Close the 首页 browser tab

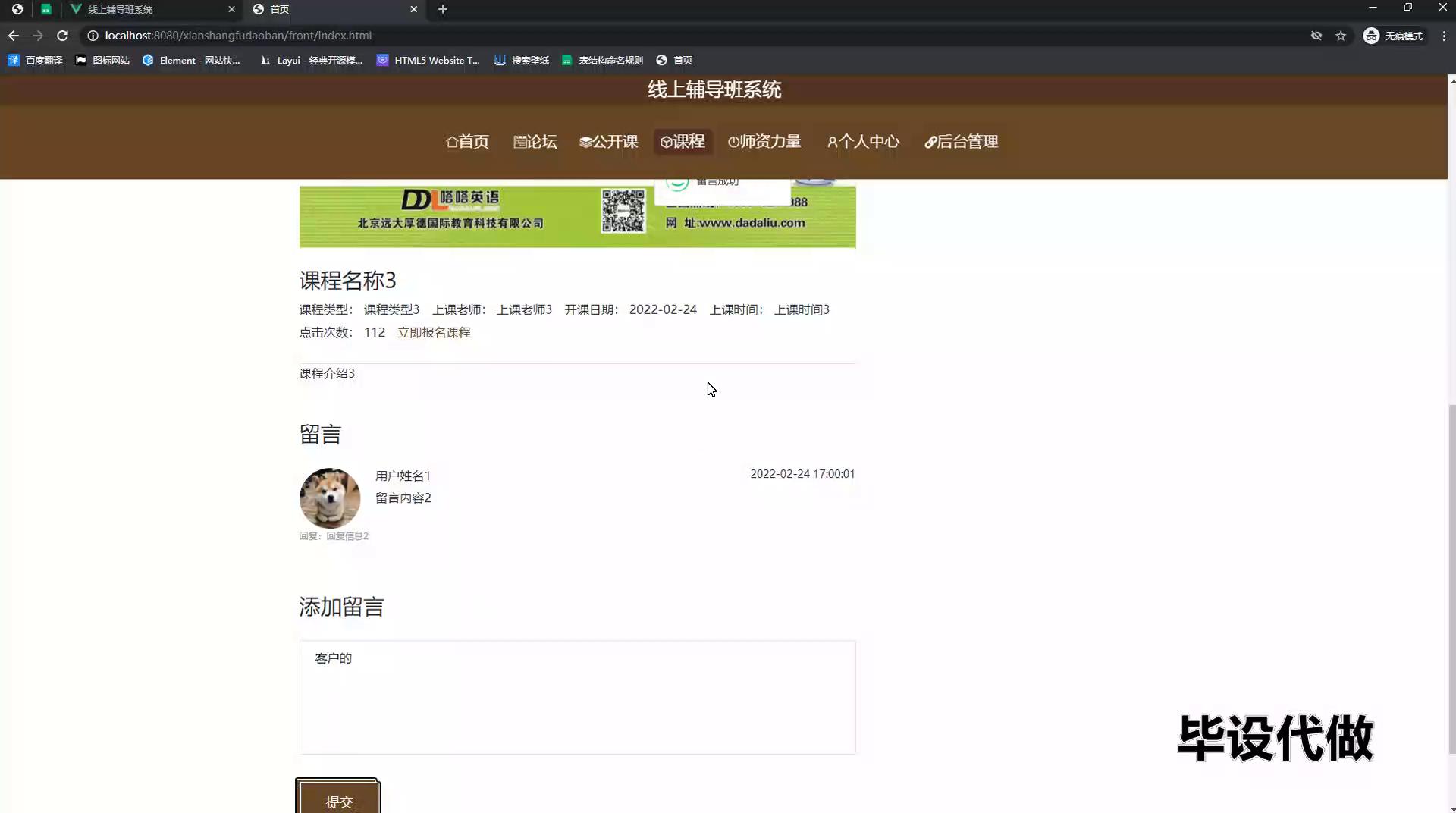(x=413, y=9)
